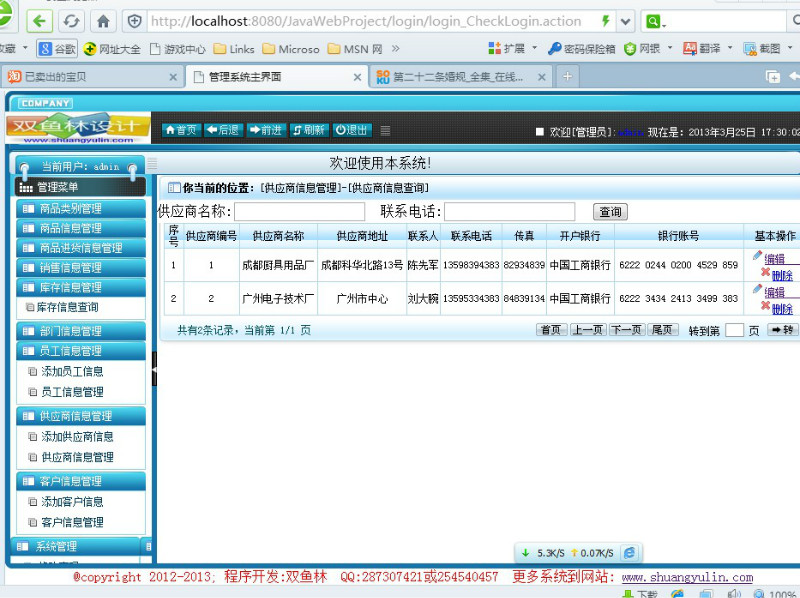Screen dimensions: 800x598
Task: Expand the 系统管理 menu section
Action: pyautogui.click(x=76, y=546)
